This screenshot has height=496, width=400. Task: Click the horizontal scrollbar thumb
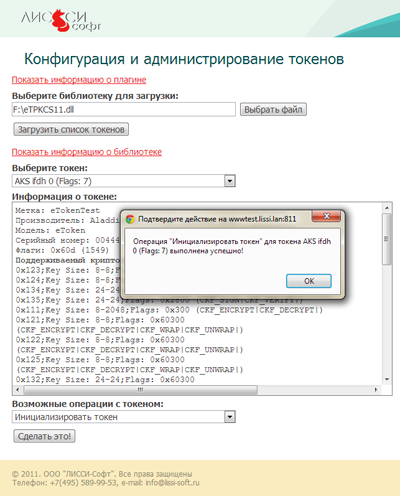140,389
